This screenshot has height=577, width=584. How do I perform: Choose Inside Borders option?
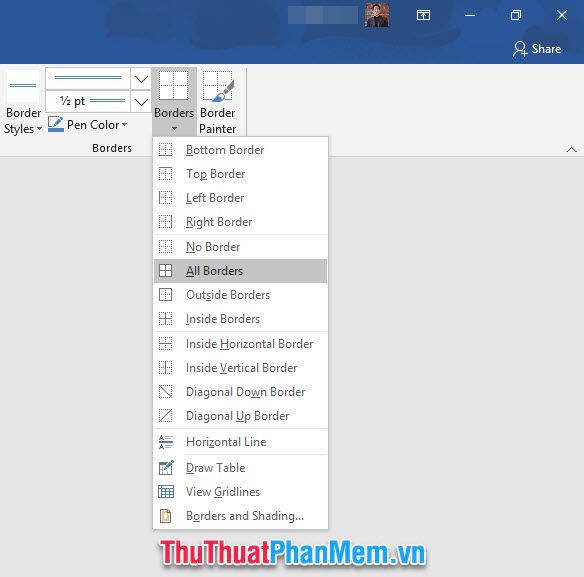click(241, 319)
